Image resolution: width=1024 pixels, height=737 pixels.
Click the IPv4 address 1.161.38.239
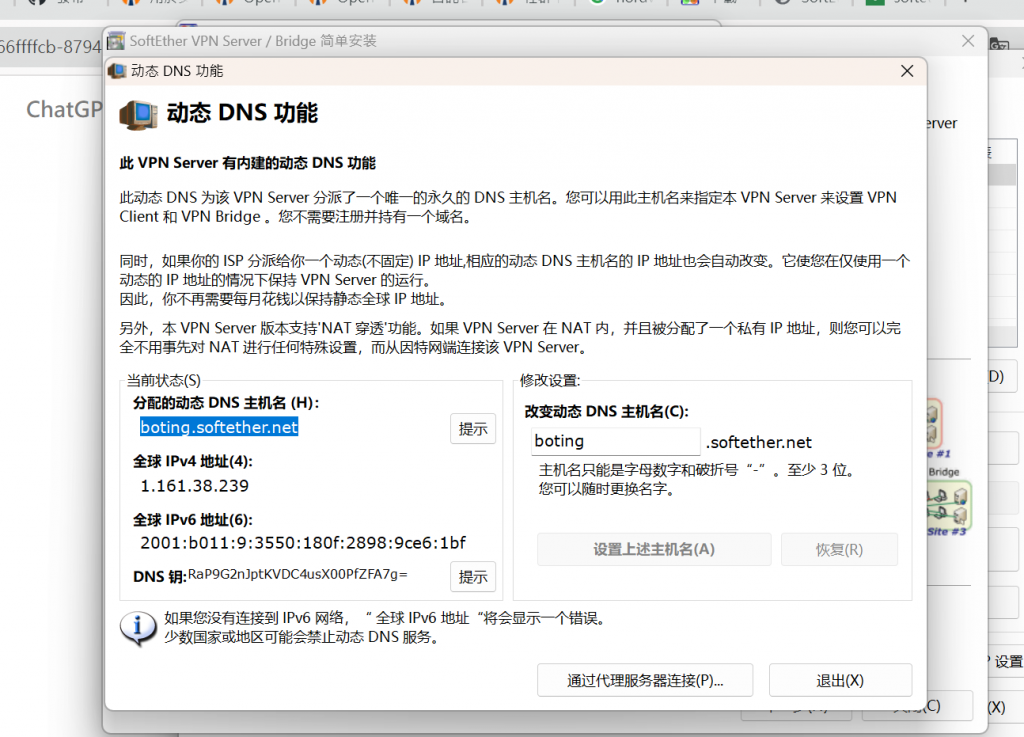[x=195, y=486]
